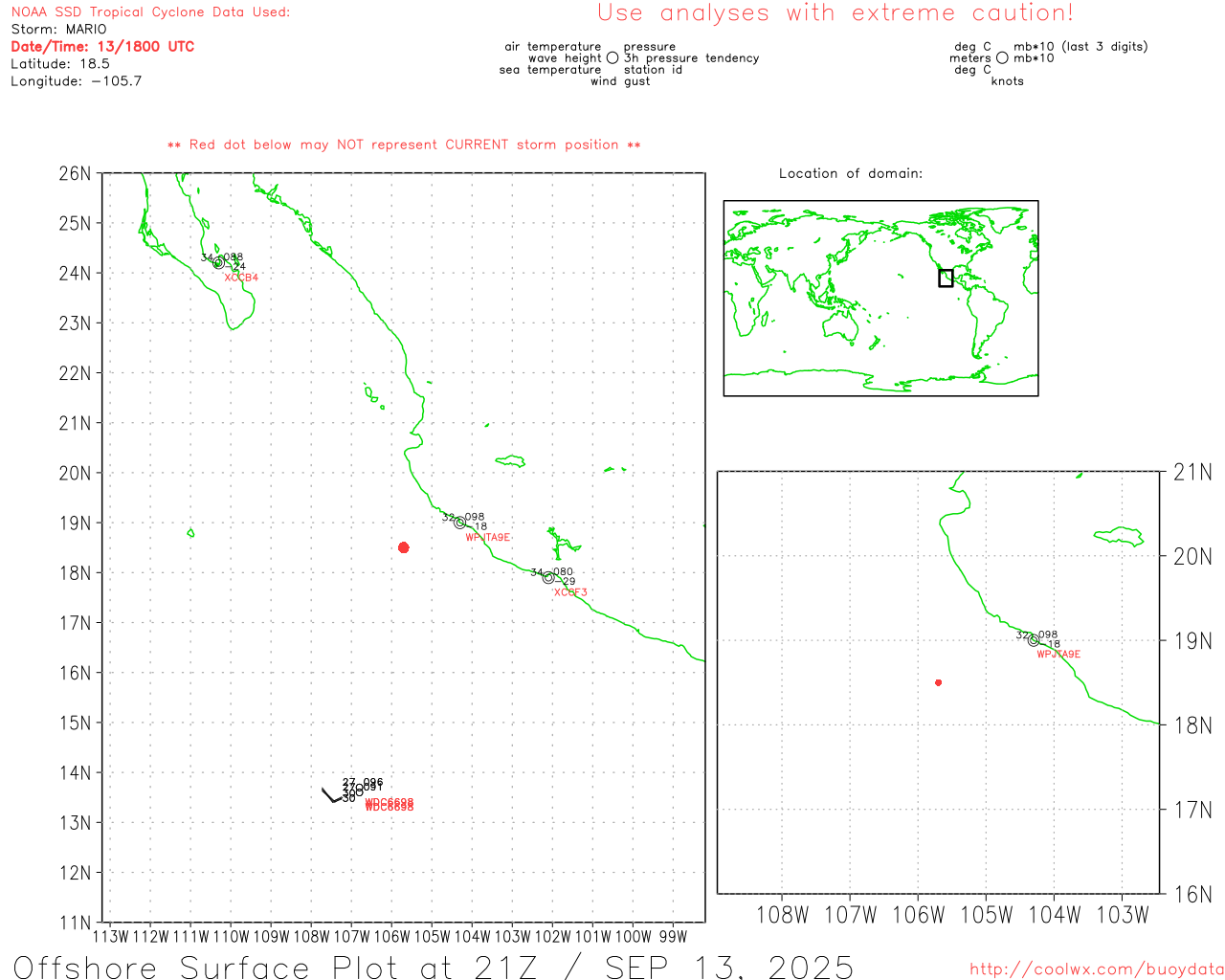This screenshot has width=1225, height=980.
Task: Click the '16N' label on zoomed map
Action: click(x=1193, y=894)
